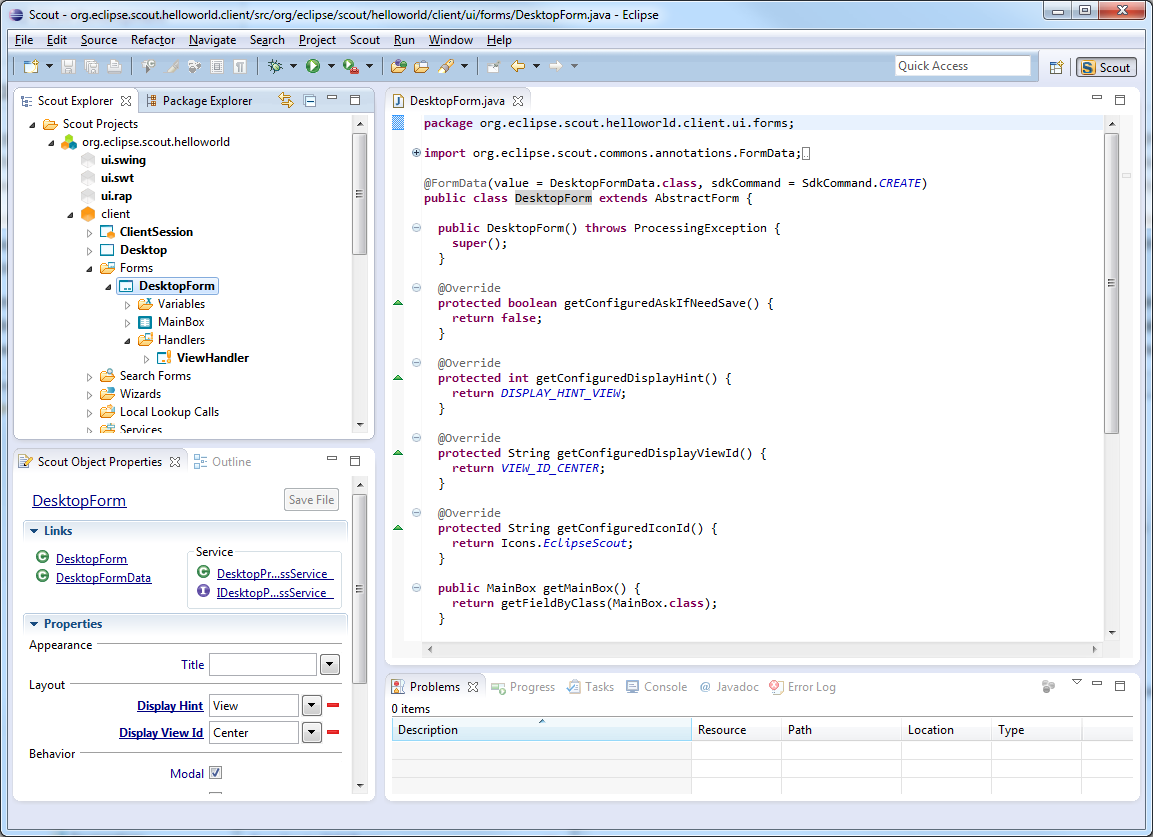This screenshot has height=837, width=1153.
Task: Switch to the Outline tab
Action: 223,461
